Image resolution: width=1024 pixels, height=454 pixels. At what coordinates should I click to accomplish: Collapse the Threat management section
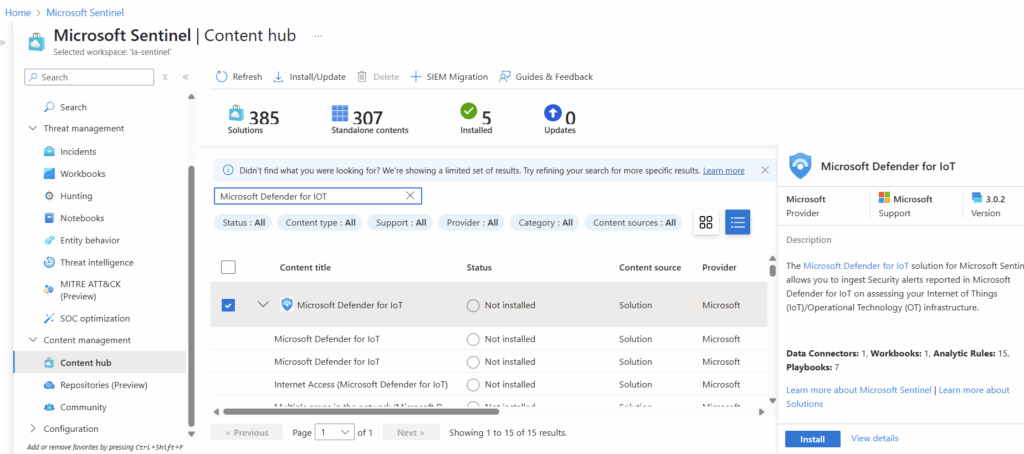[33, 129]
